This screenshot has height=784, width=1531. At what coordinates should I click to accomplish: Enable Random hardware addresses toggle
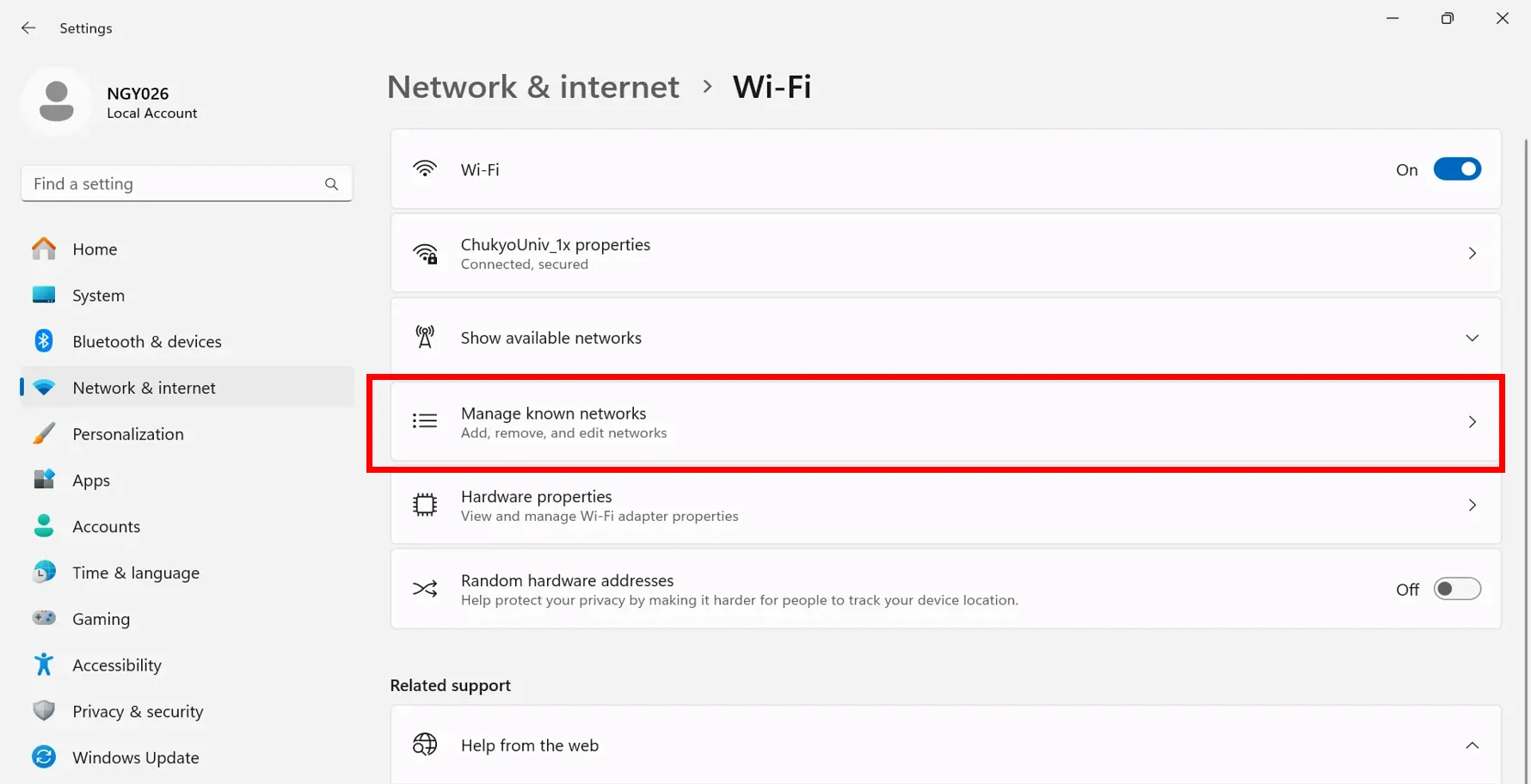pos(1456,589)
